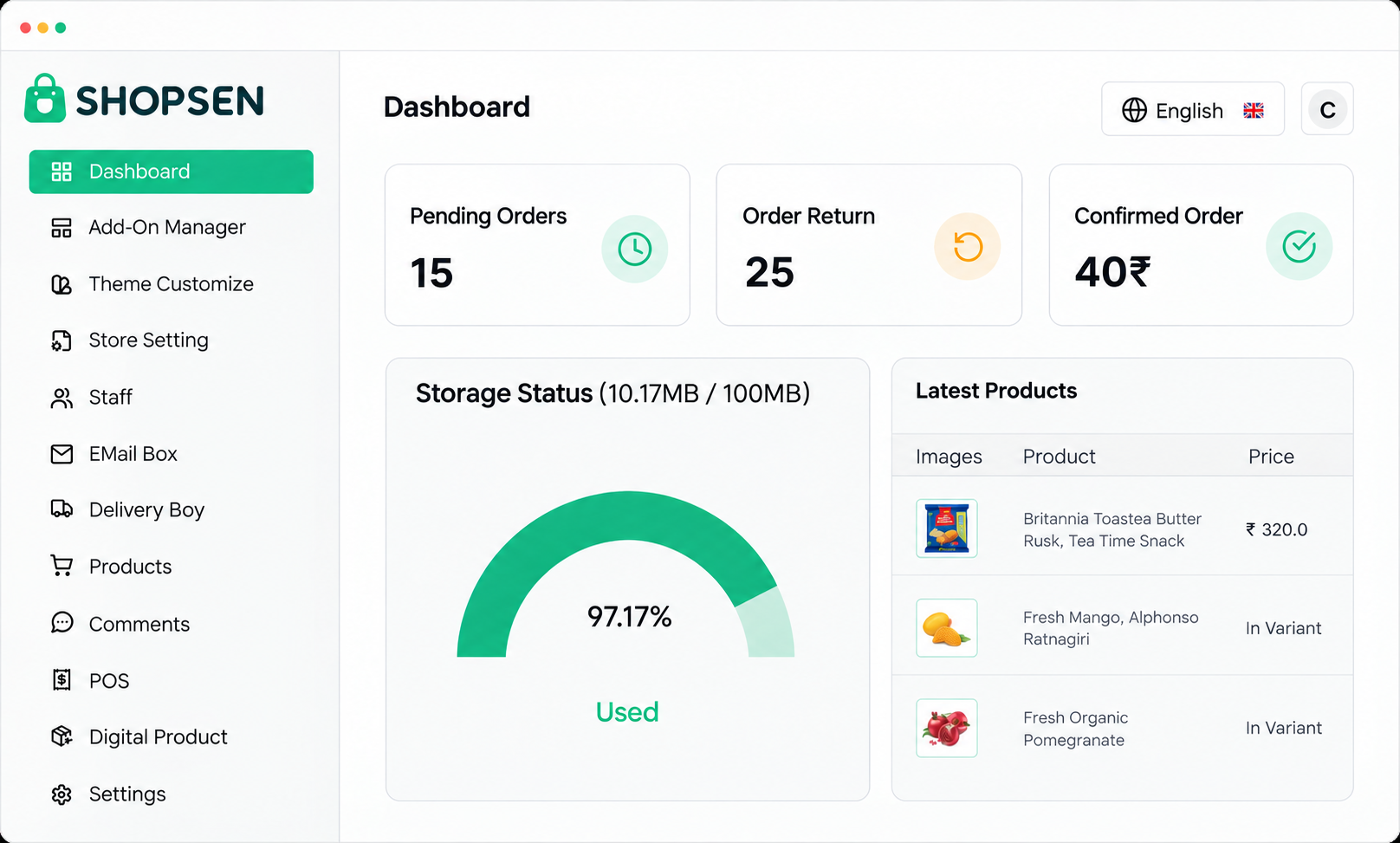This screenshot has height=843, width=1400.
Task: Click the Britannia rusk product thumbnail
Action: tap(947, 528)
